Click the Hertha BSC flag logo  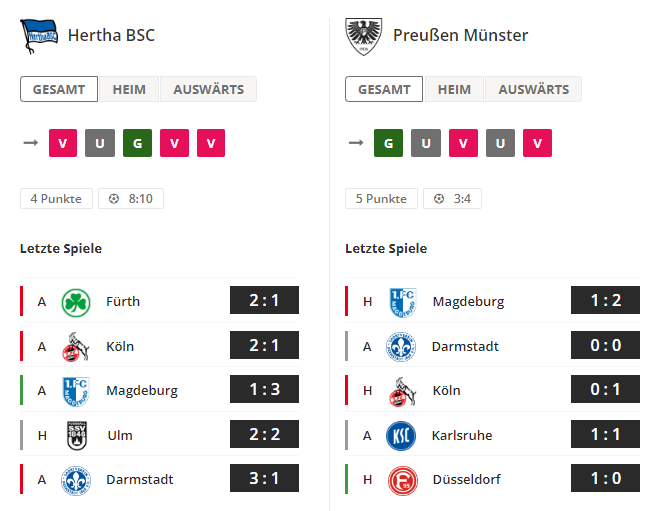pos(39,36)
